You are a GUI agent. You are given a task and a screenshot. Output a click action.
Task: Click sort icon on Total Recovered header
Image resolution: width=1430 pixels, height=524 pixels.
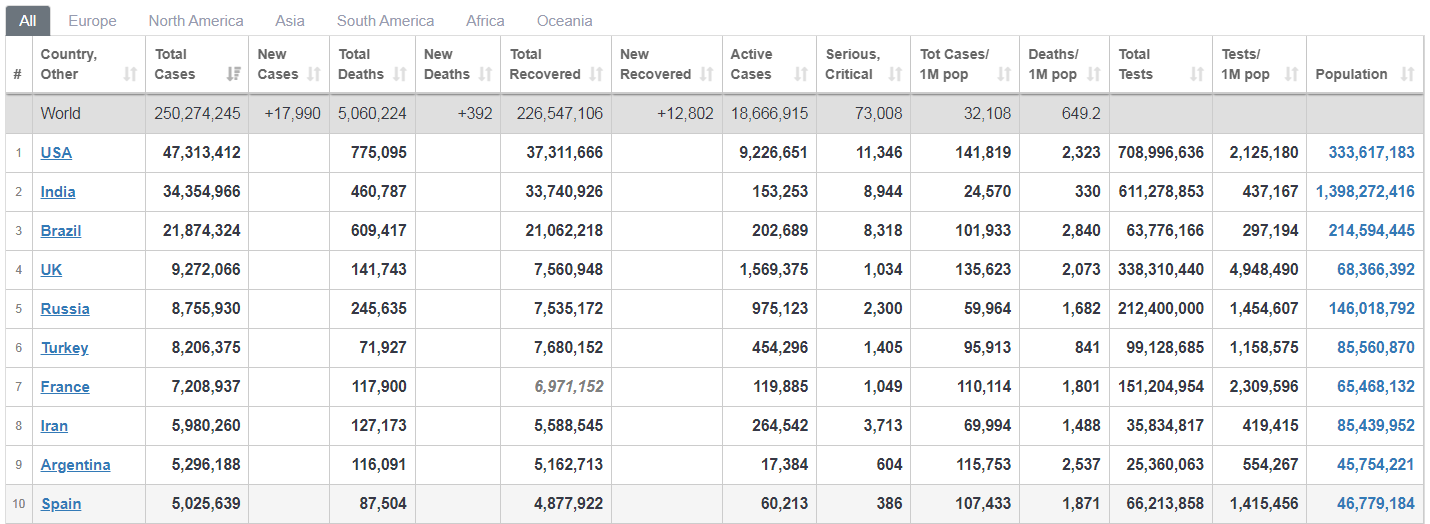[596, 74]
